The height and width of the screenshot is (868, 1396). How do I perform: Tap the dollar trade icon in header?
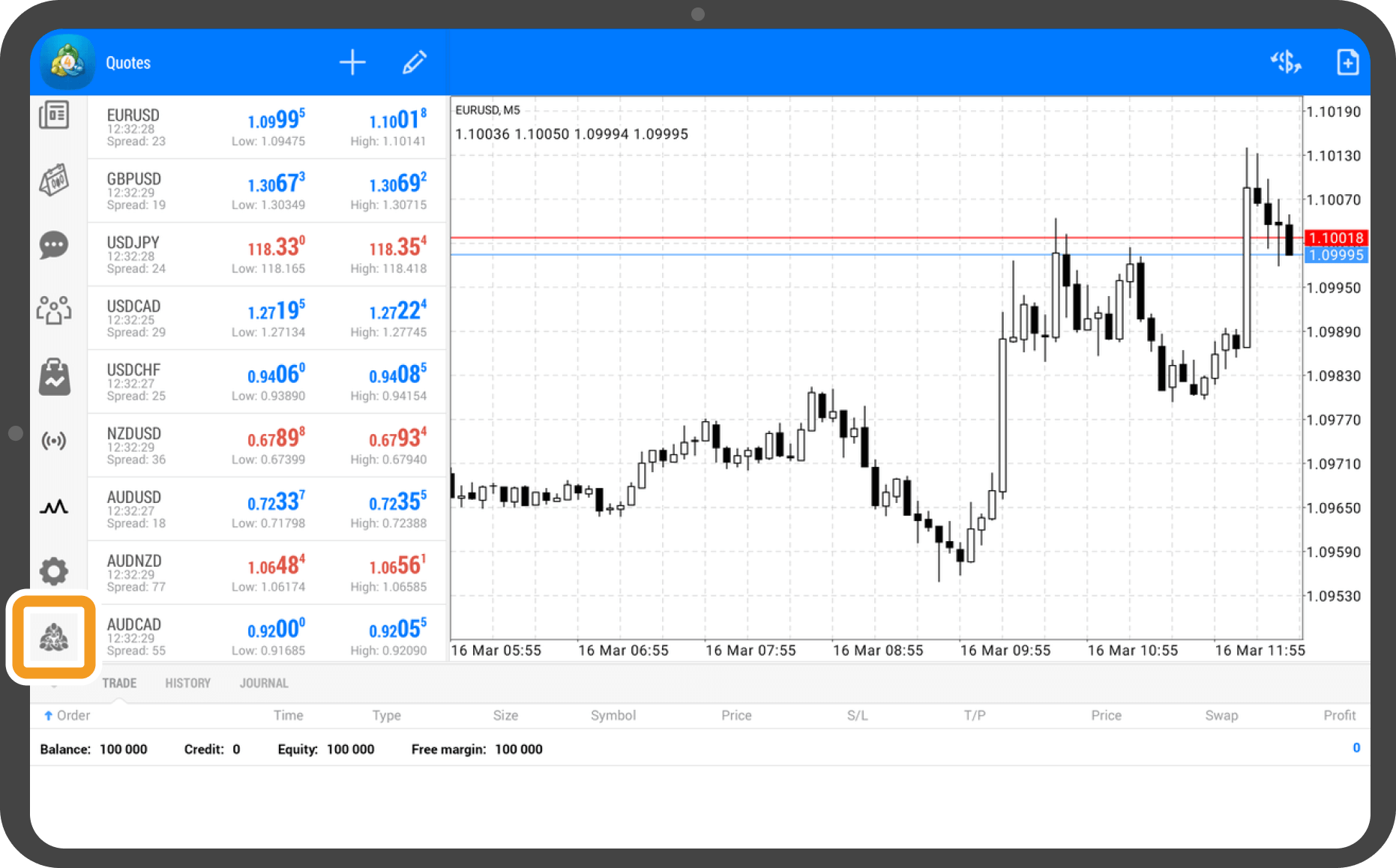[x=1285, y=62]
